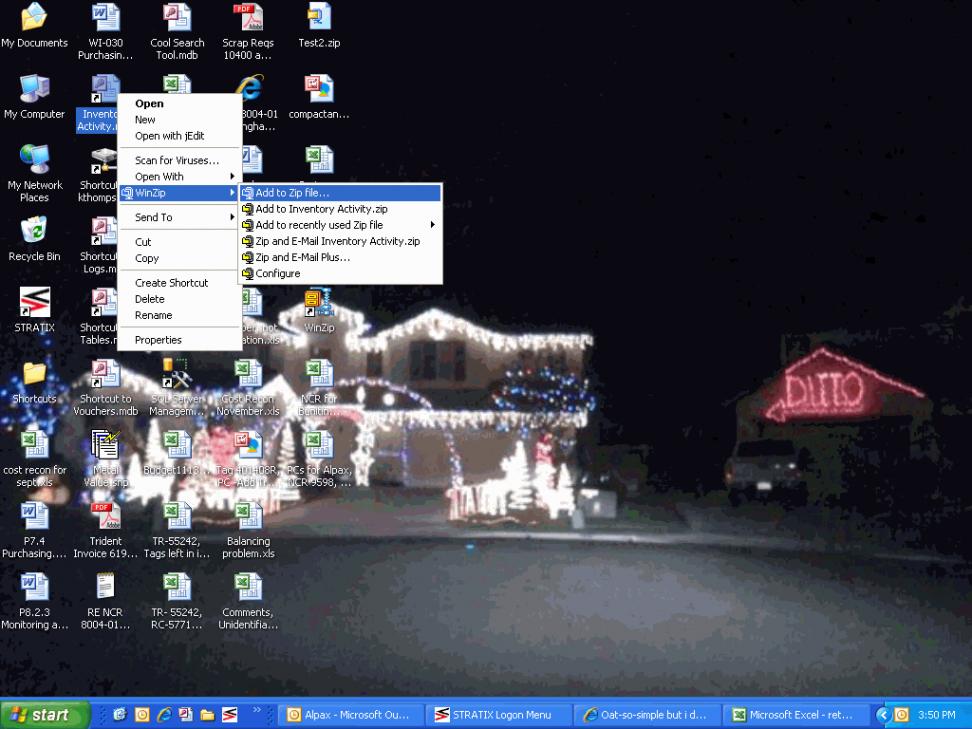Open the Test2.zip archive icon
This screenshot has height=729, width=972.
pos(318,20)
